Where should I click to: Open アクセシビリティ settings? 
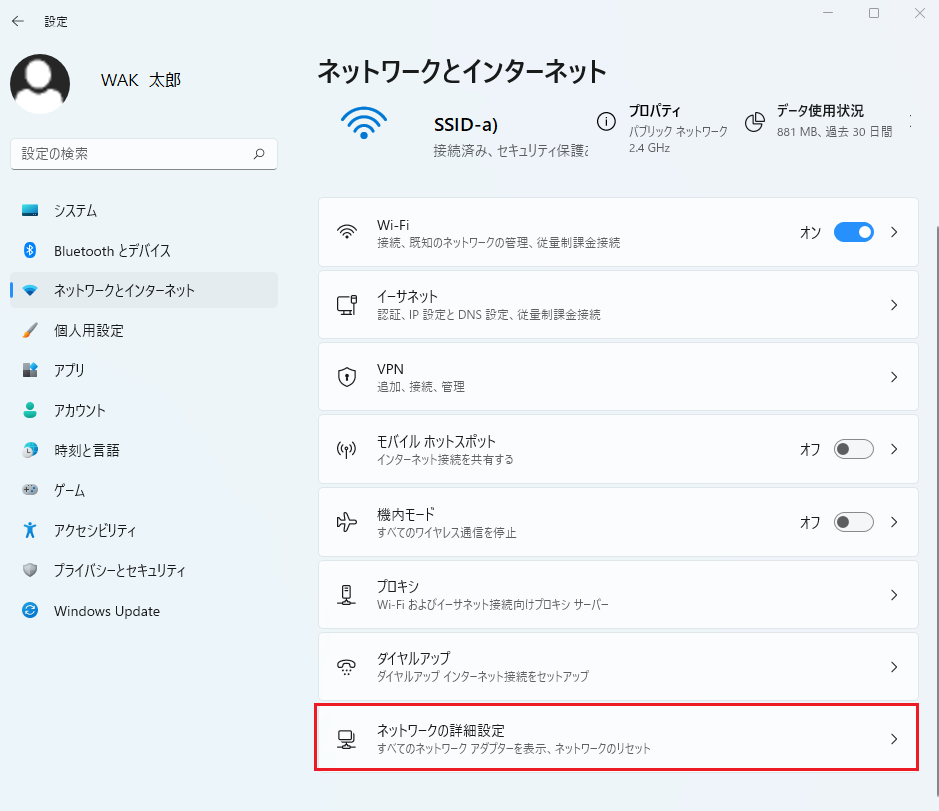(144, 530)
